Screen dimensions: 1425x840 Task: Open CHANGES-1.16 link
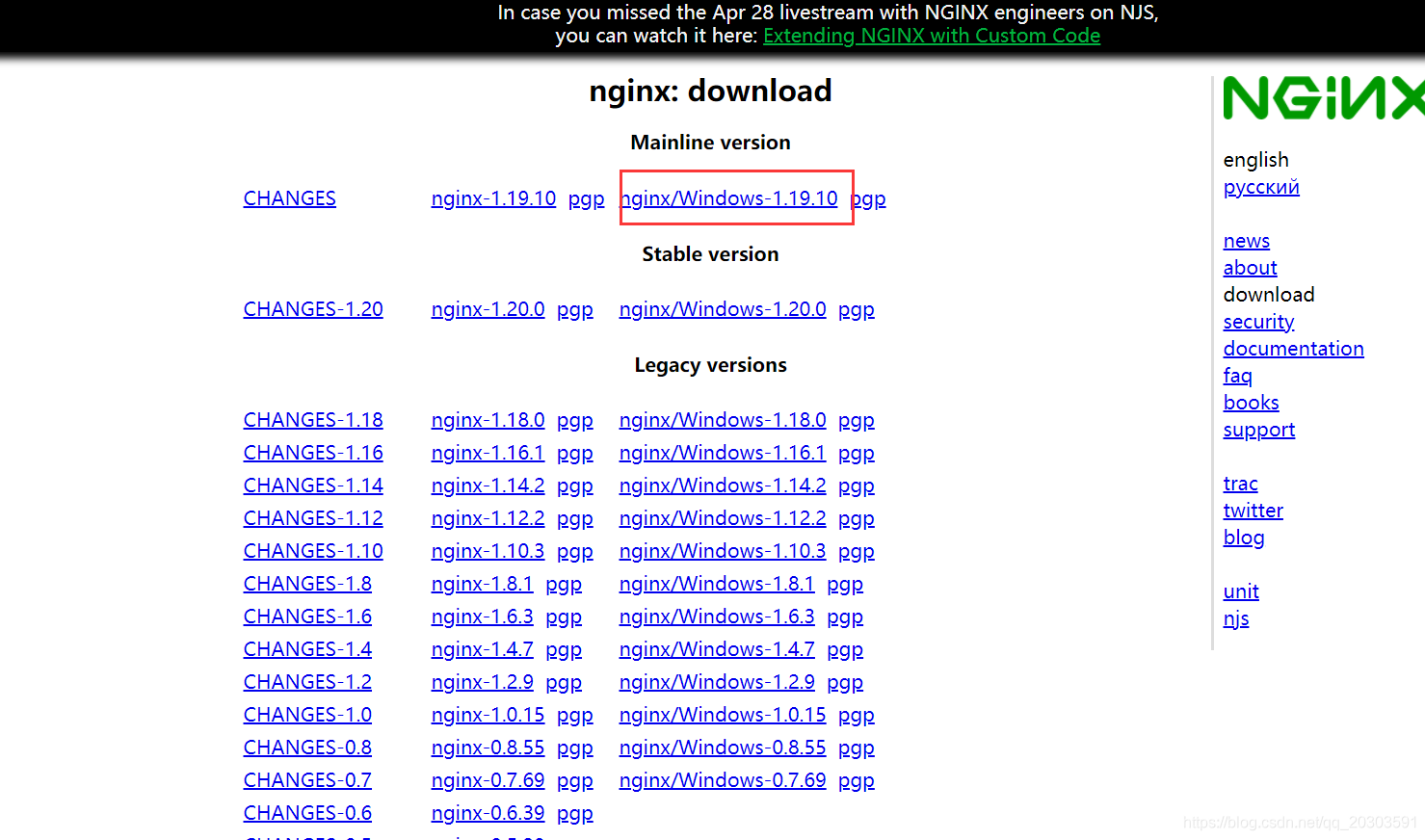(x=313, y=453)
